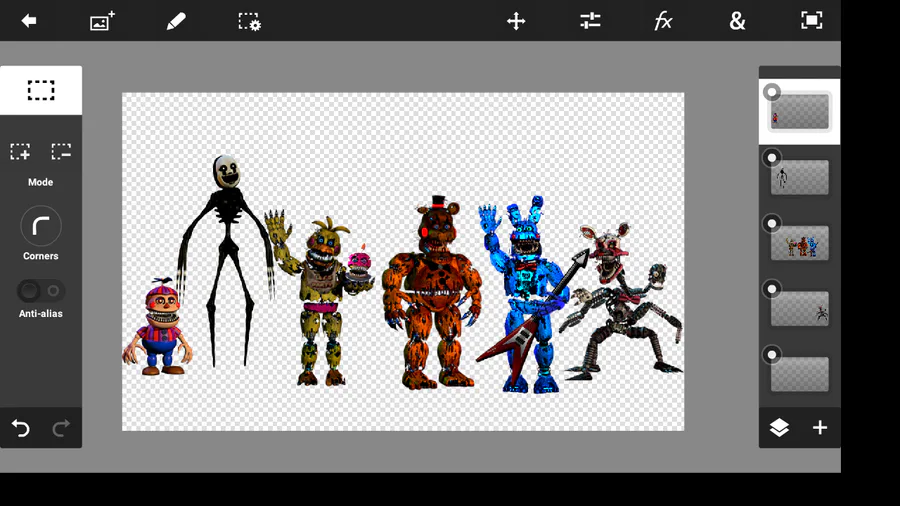
Task: Select the Mangle layer thumbnail
Action: coord(800,309)
